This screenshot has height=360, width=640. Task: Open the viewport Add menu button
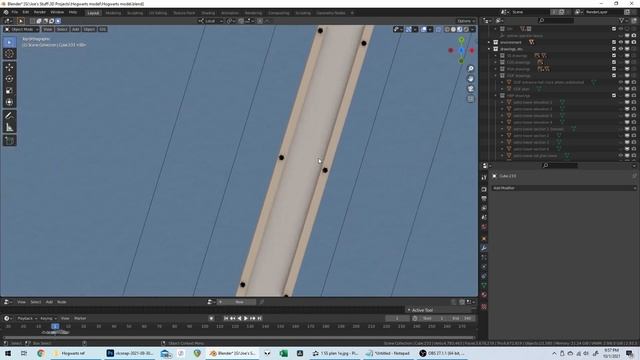coord(75,29)
